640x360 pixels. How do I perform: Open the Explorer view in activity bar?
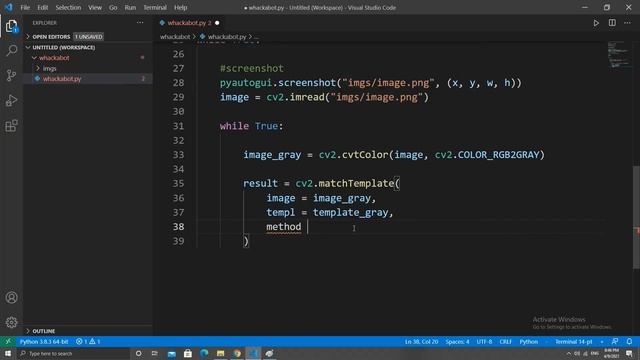click(x=11, y=26)
